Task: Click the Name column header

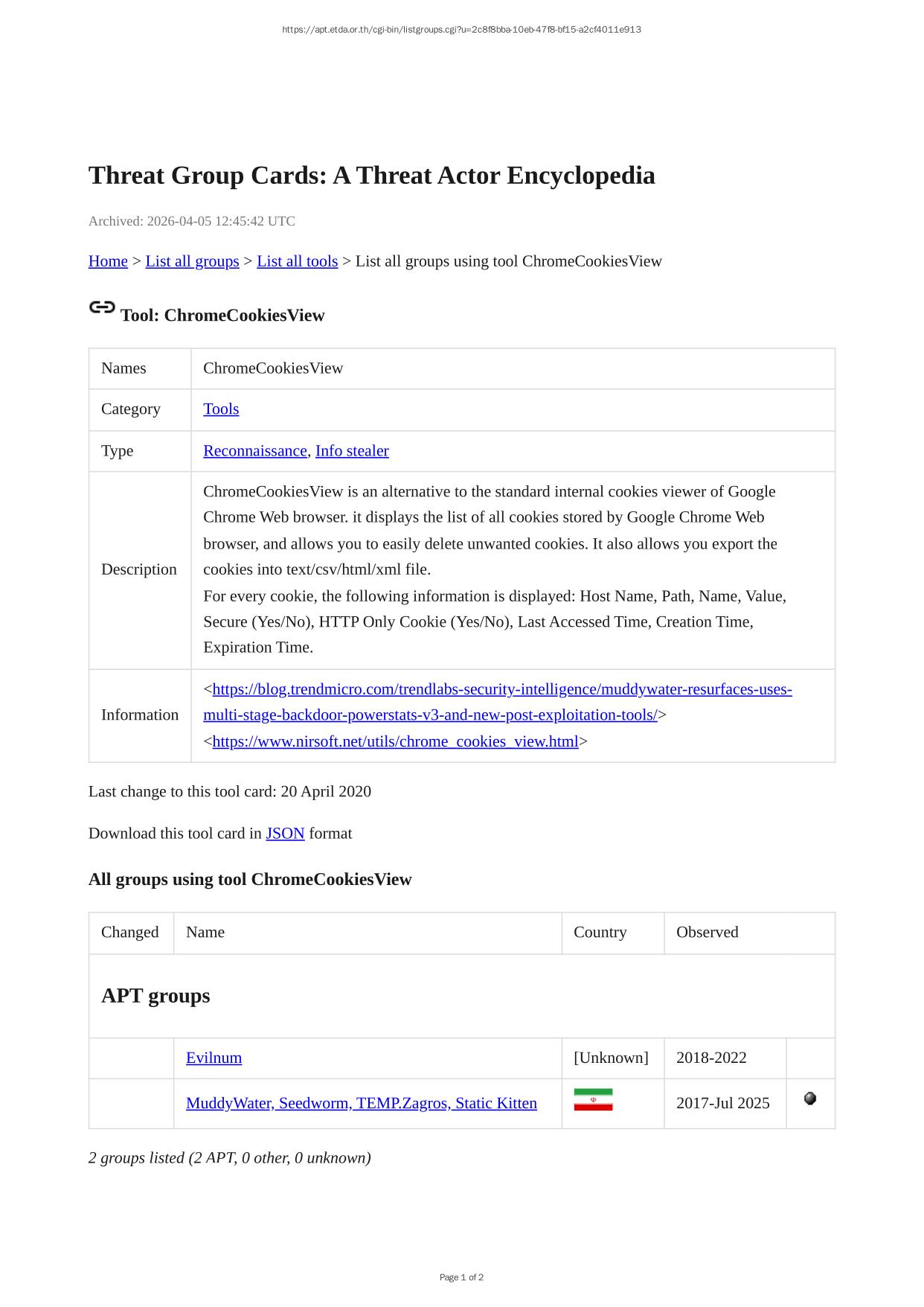Action: pyautogui.click(x=205, y=933)
